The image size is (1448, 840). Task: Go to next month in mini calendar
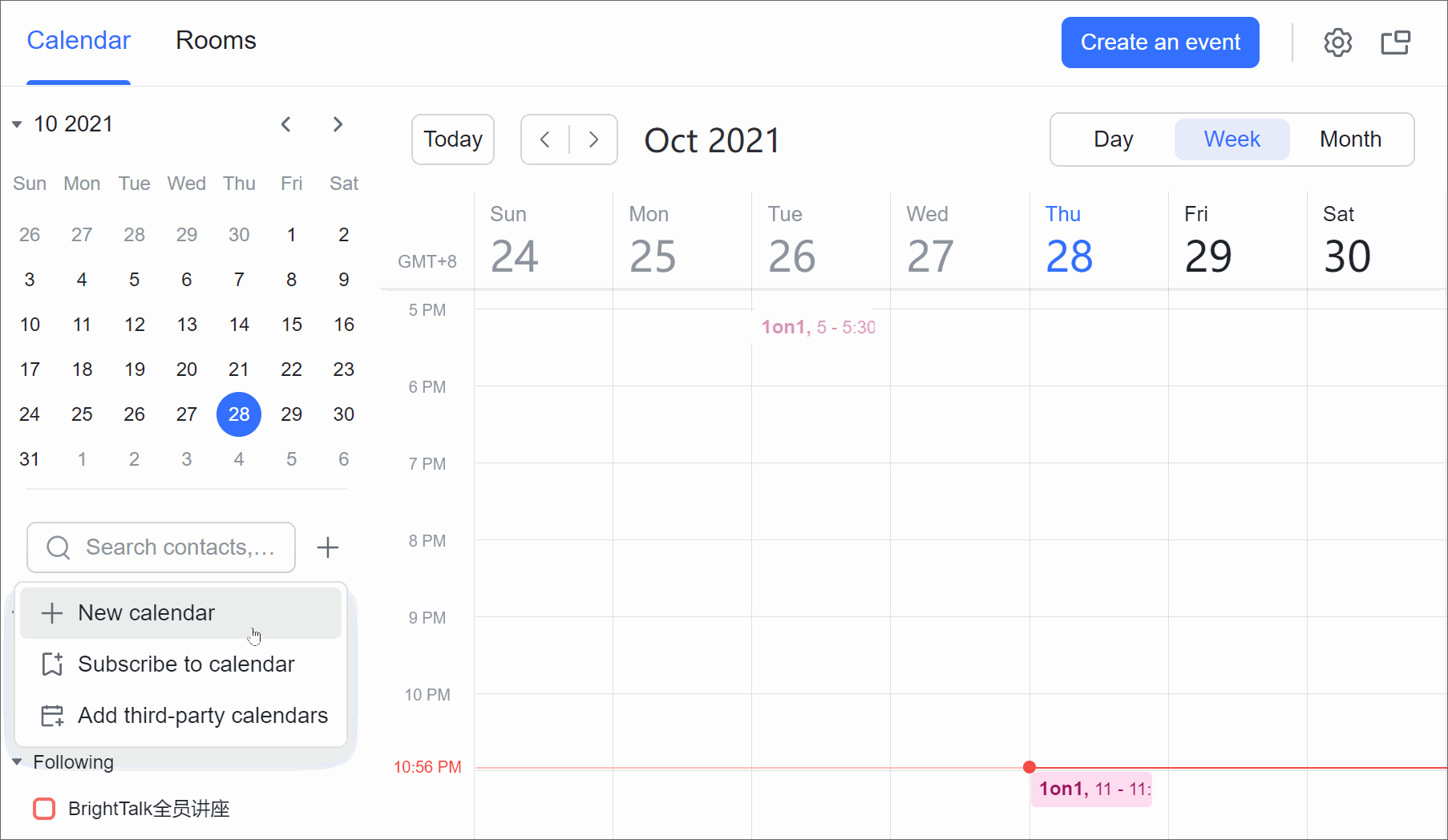click(338, 124)
